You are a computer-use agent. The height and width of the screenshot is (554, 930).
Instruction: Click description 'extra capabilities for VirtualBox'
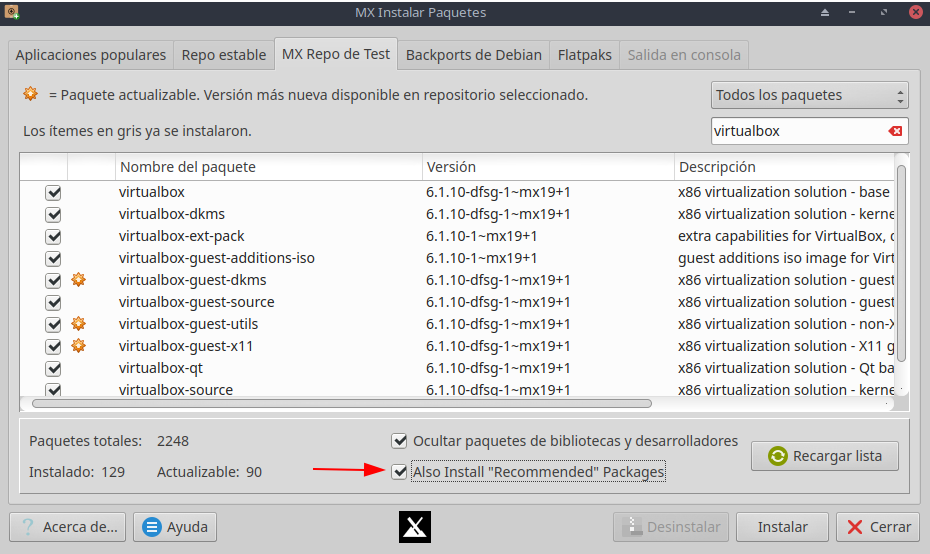pos(786,236)
